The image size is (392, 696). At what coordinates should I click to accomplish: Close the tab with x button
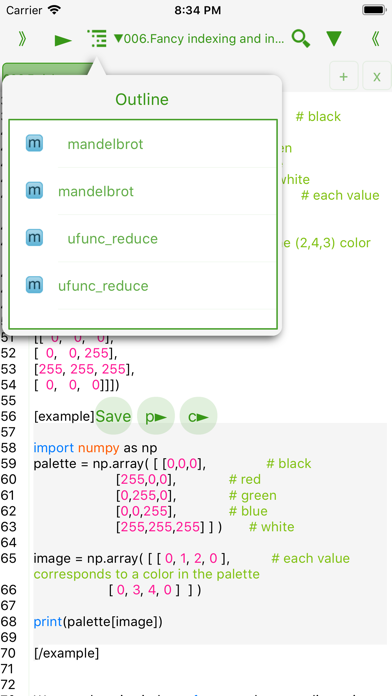click(376, 76)
